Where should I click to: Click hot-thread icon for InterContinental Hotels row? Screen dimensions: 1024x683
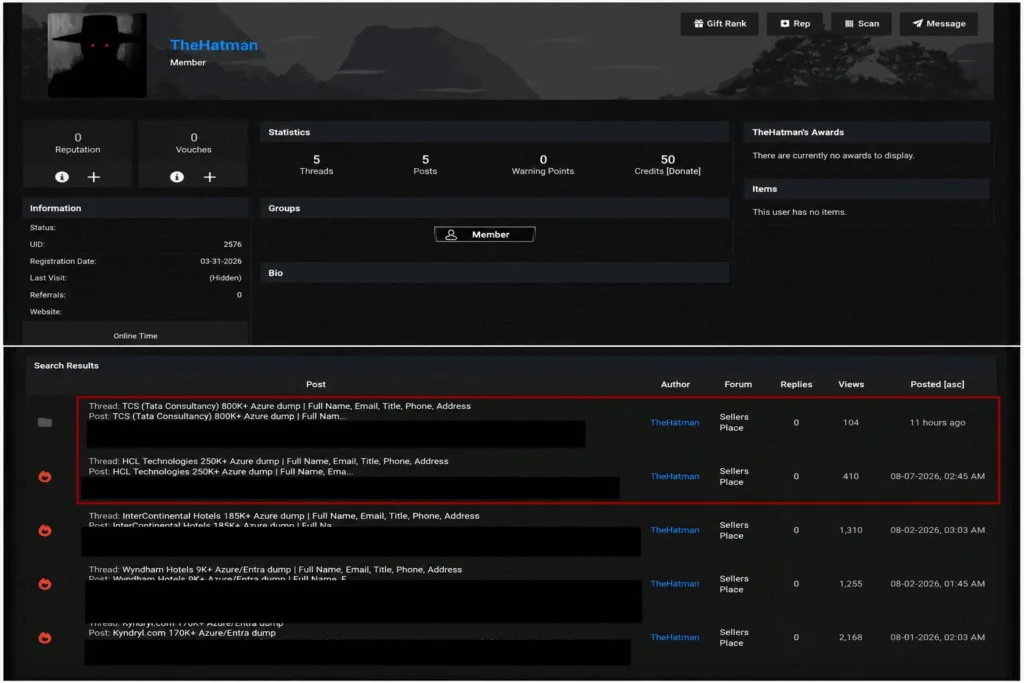44,530
